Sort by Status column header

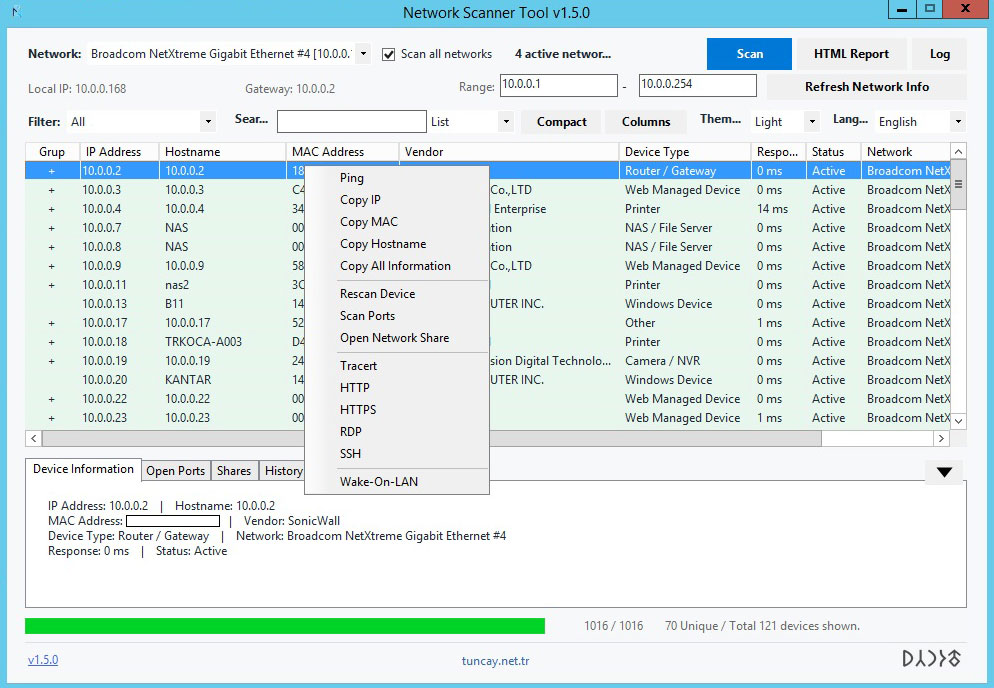point(833,152)
